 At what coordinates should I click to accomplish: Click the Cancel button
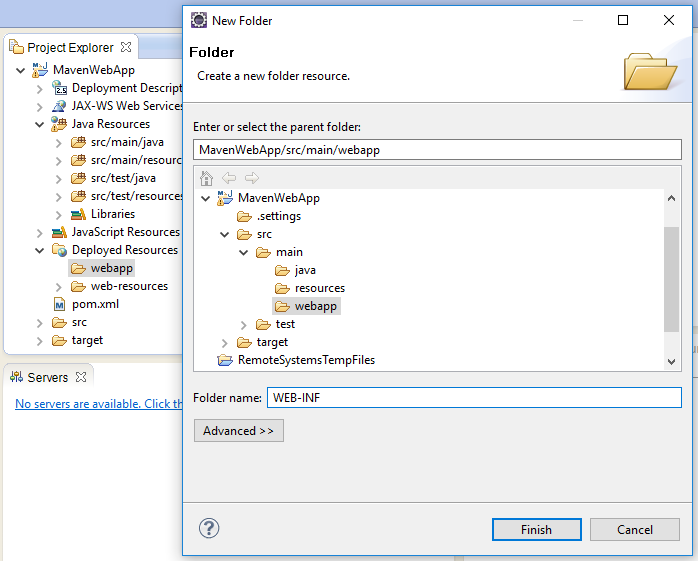[x=635, y=529]
